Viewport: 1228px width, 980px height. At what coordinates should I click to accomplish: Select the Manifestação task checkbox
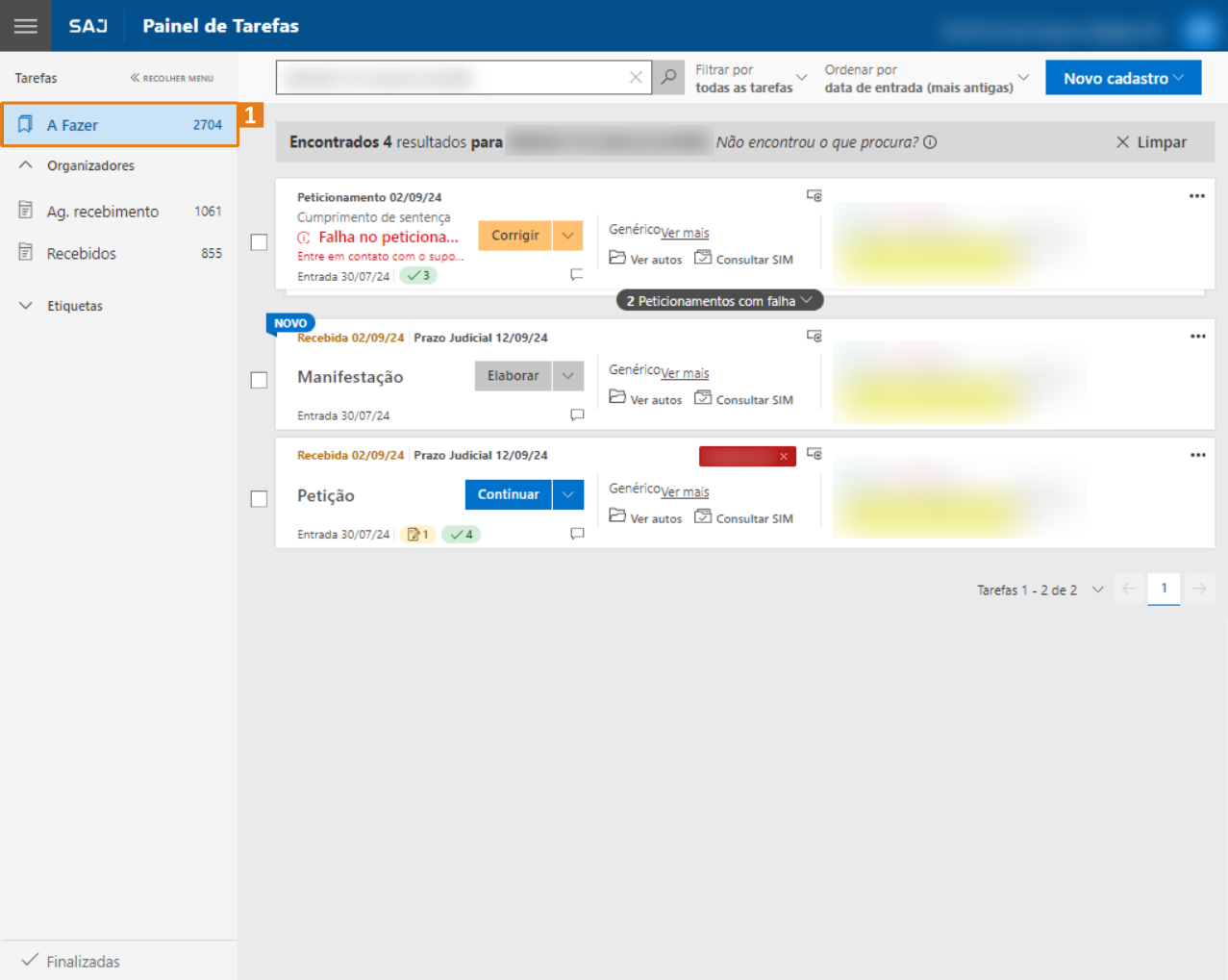coord(259,380)
